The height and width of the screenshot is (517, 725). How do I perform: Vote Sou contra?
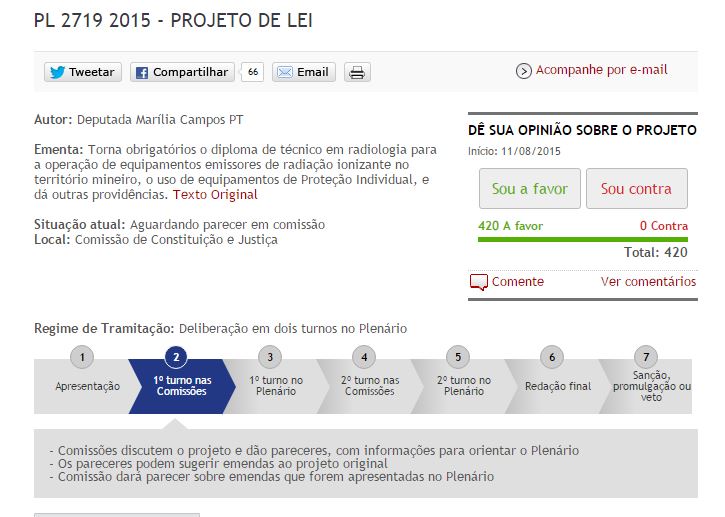[x=636, y=189]
